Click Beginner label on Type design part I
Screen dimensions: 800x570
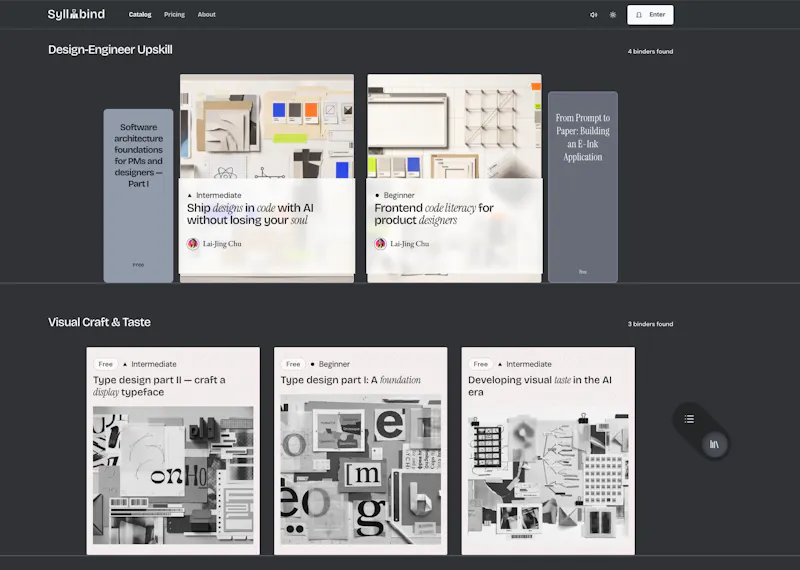(x=334, y=364)
